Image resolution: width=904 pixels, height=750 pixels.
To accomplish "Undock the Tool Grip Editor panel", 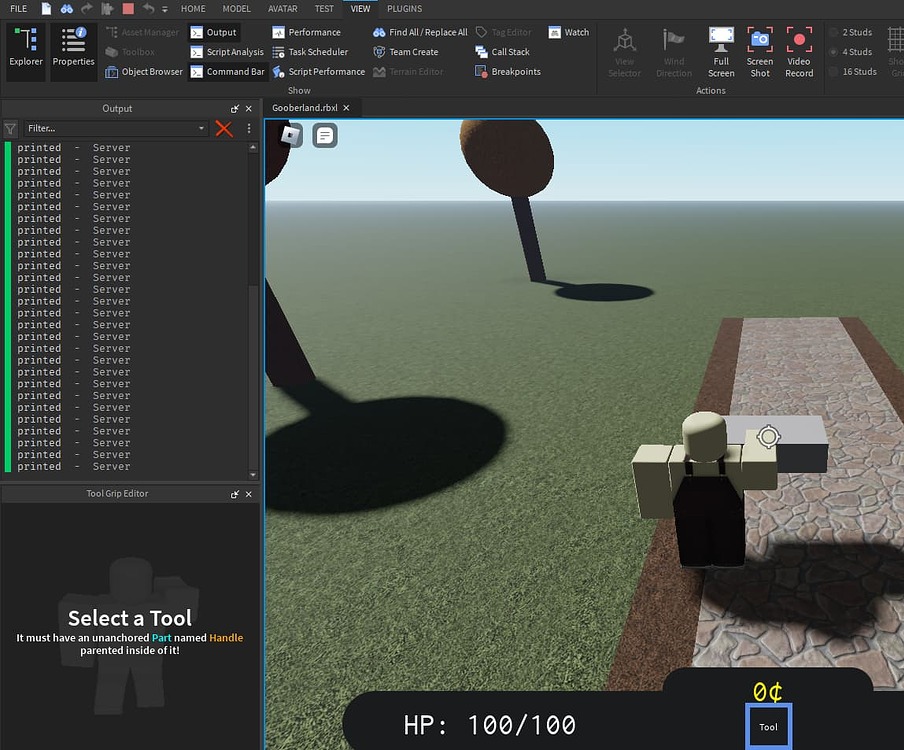I will click(x=235, y=494).
